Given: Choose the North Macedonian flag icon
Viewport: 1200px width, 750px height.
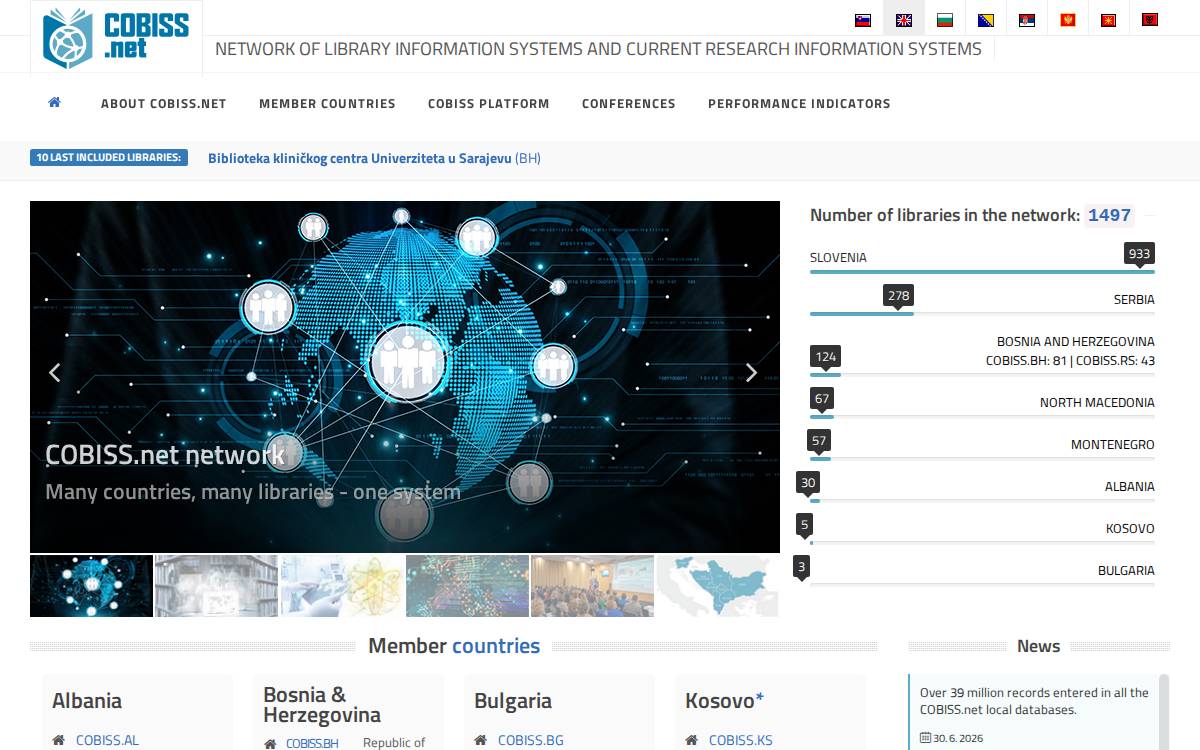Looking at the screenshot, I should point(1109,20).
